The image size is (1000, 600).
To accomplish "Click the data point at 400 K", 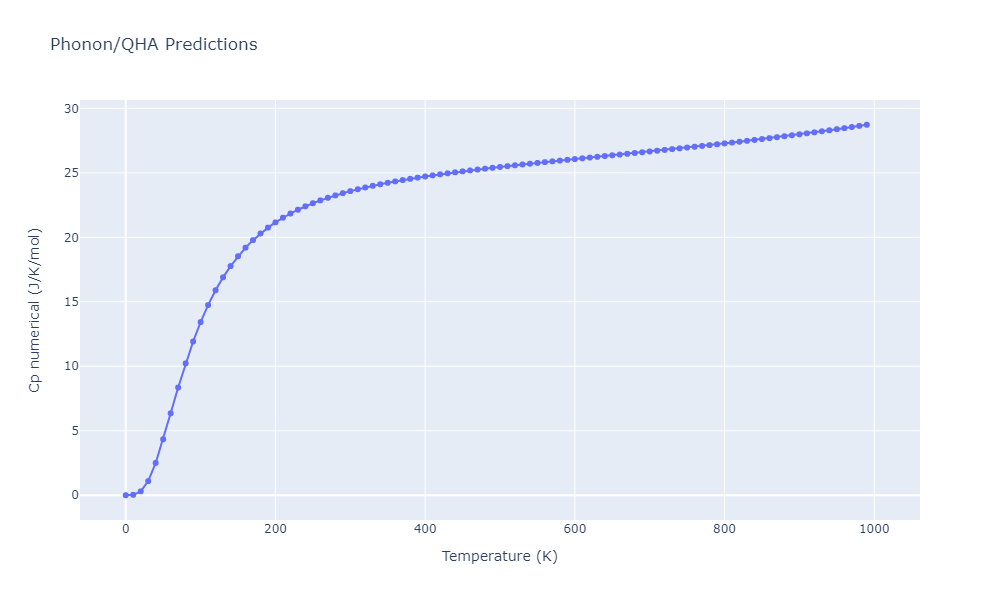I will (425, 177).
